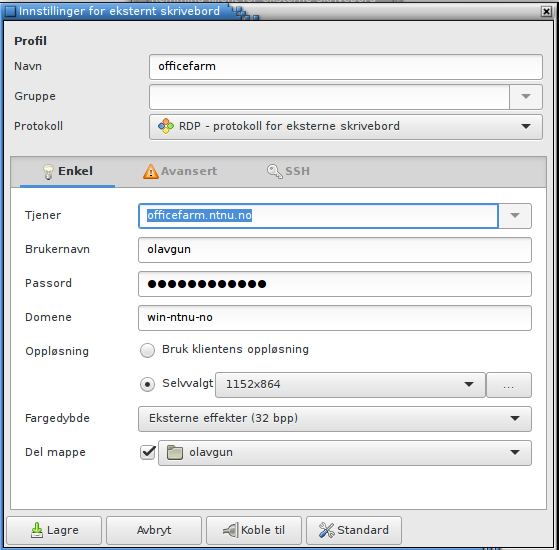The image size is (559, 550).
Task: Click the Avbryt button
Action: (154, 530)
